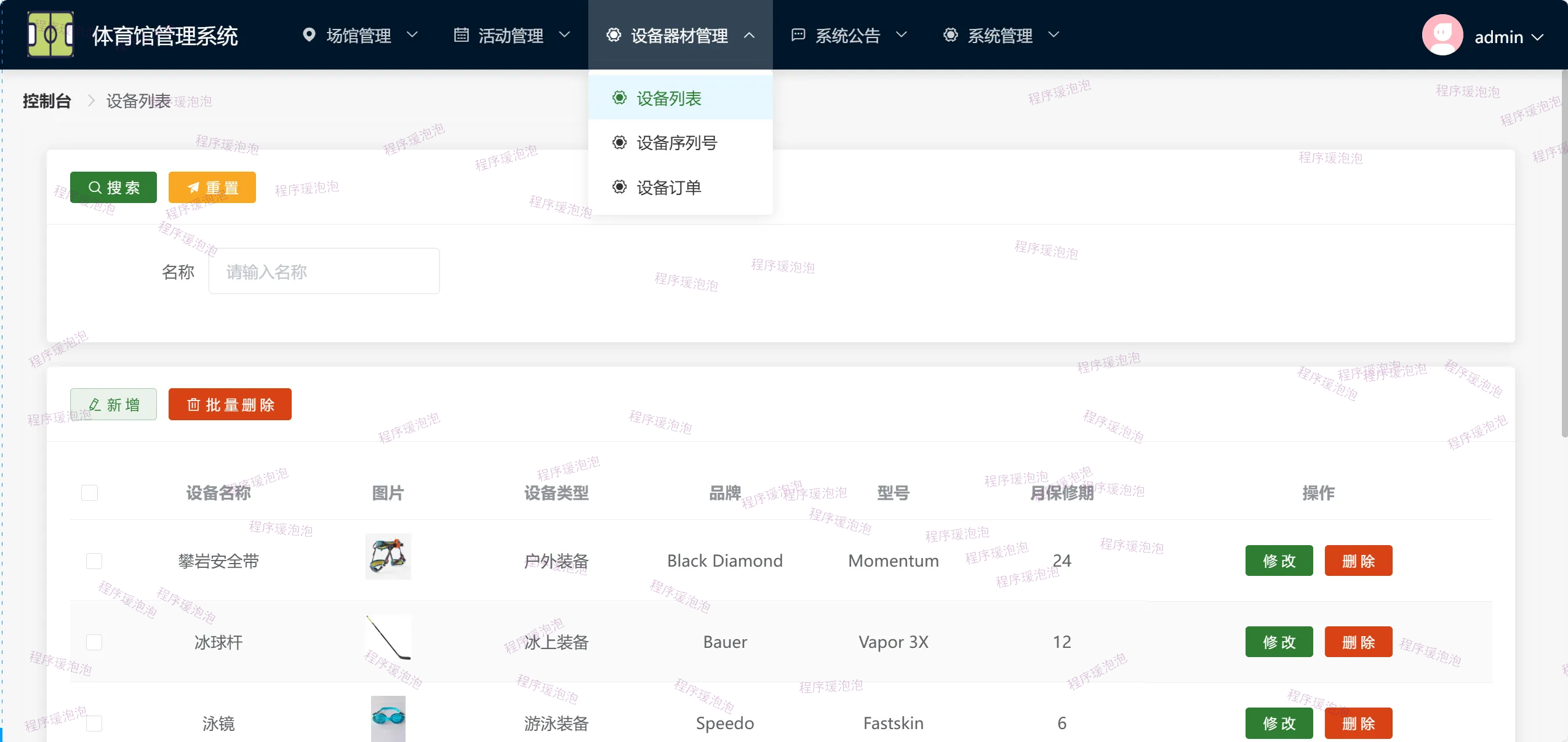The width and height of the screenshot is (1568, 742).
Task: Click the admin avatar image
Action: coord(1442,35)
